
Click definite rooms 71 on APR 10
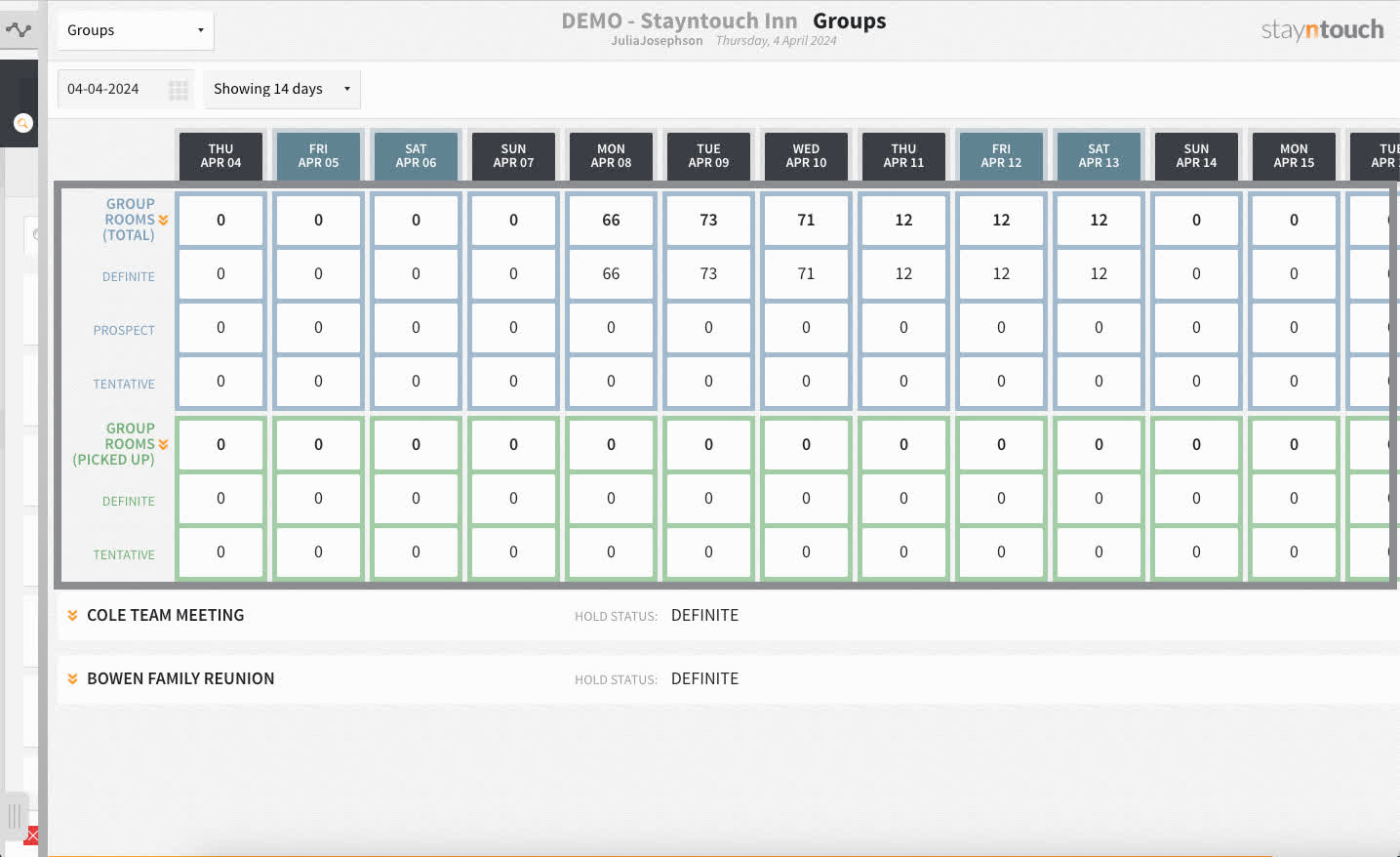[806, 274]
